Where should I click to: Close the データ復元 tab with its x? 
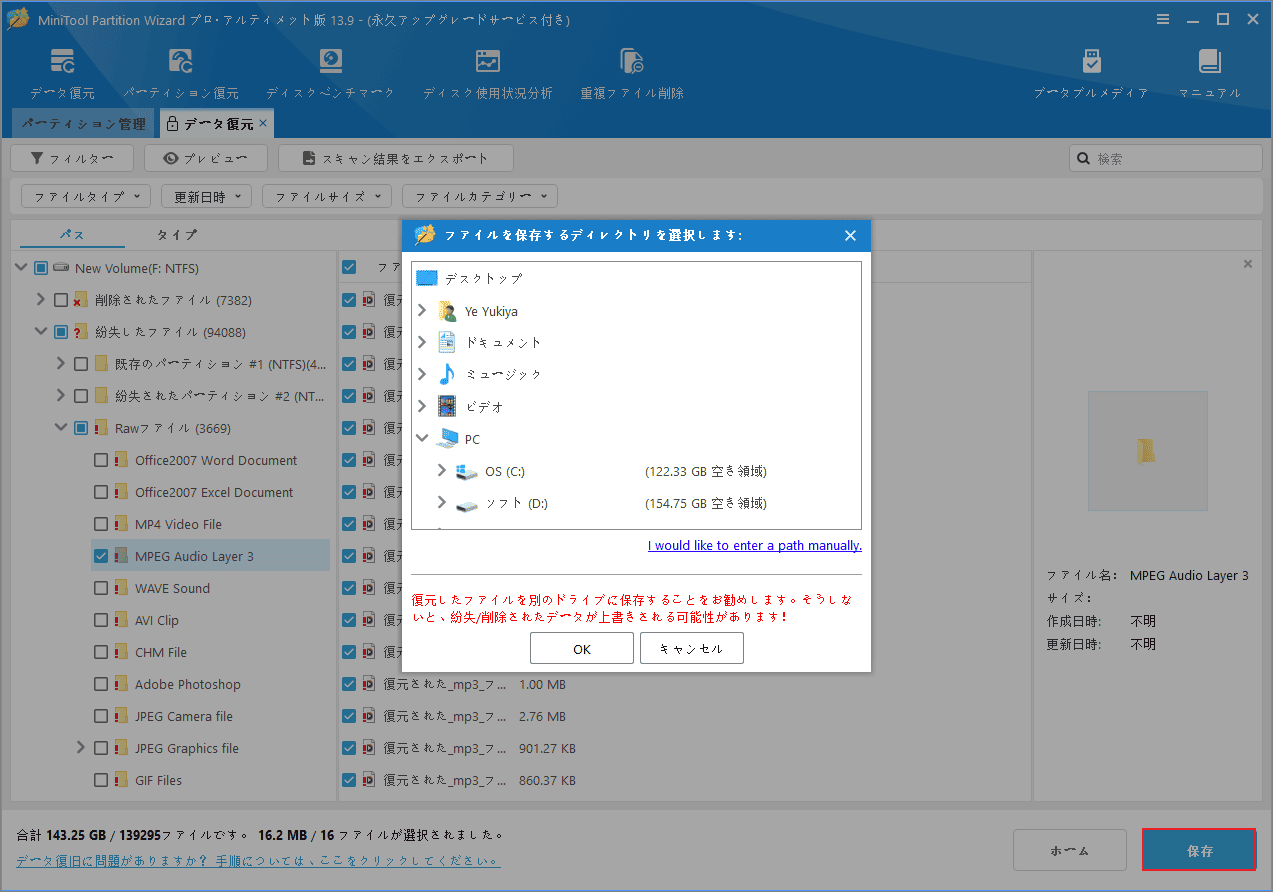[x=263, y=123]
